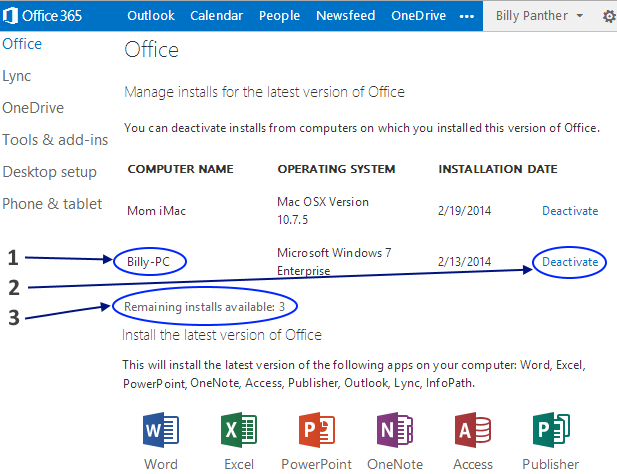Open Newsfeed in the top navigation
Image resolution: width=617 pixels, height=474 pixels.
pos(345,16)
